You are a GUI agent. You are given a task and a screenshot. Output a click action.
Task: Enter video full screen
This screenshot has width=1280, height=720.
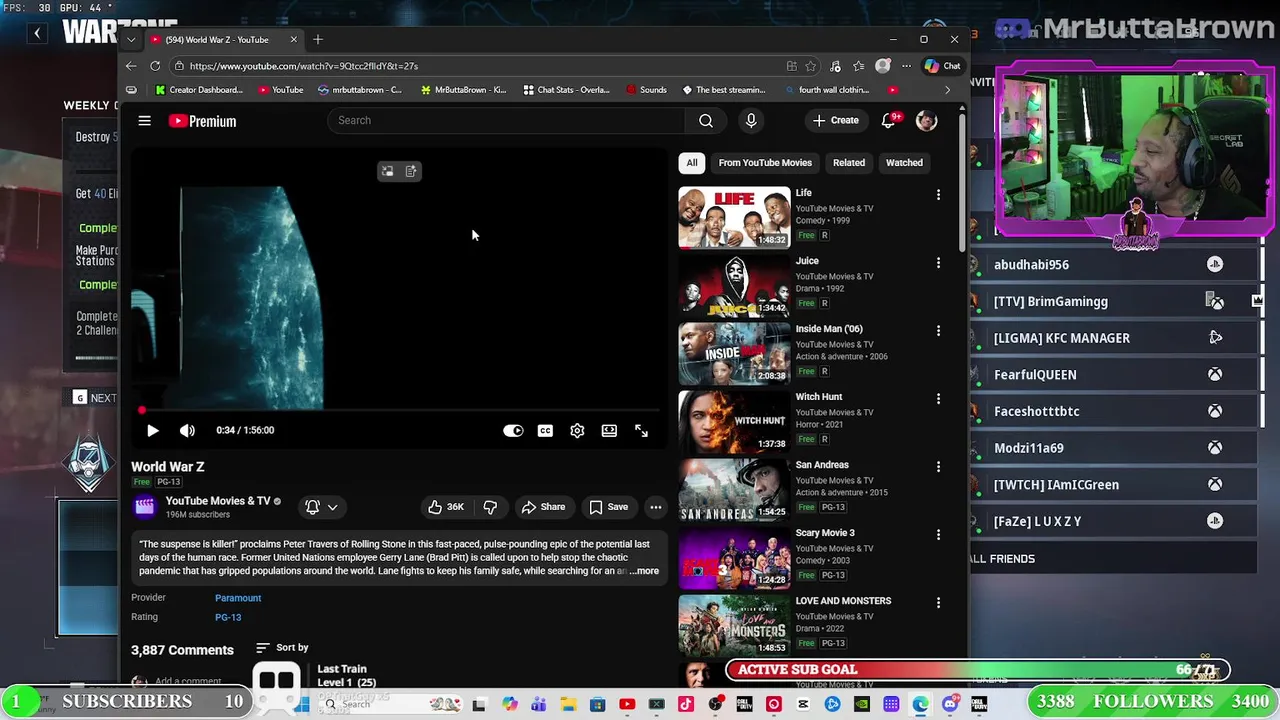(x=641, y=430)
